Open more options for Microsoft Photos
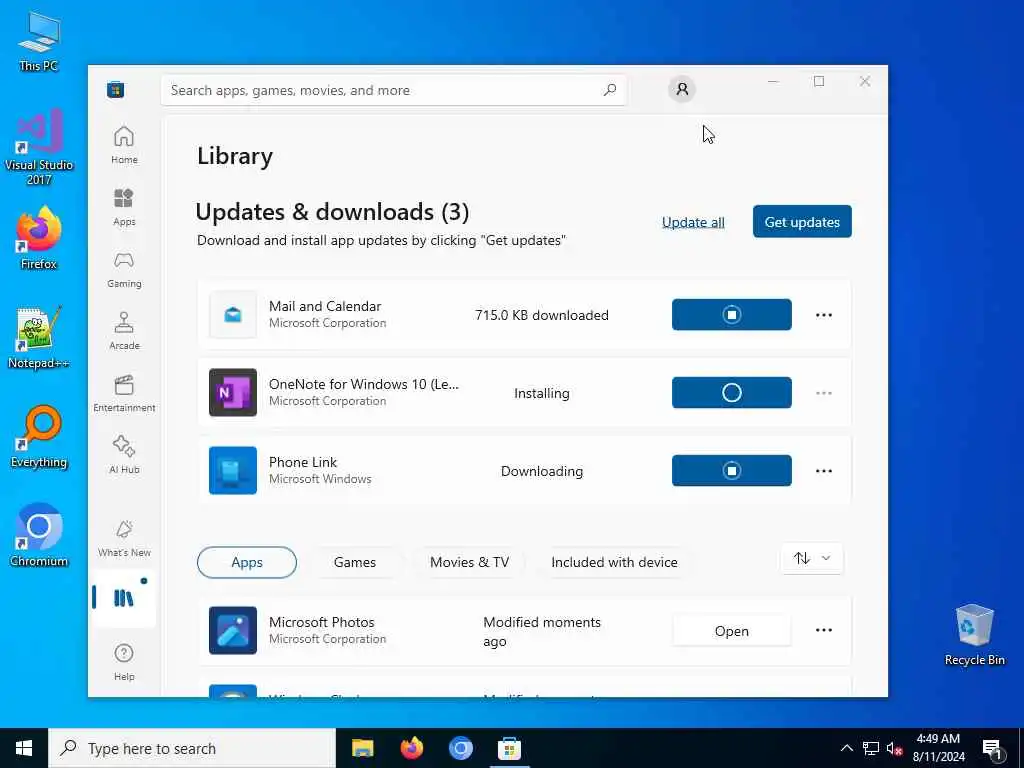This screenshot has width=1024, height=768. coord(824,630)
